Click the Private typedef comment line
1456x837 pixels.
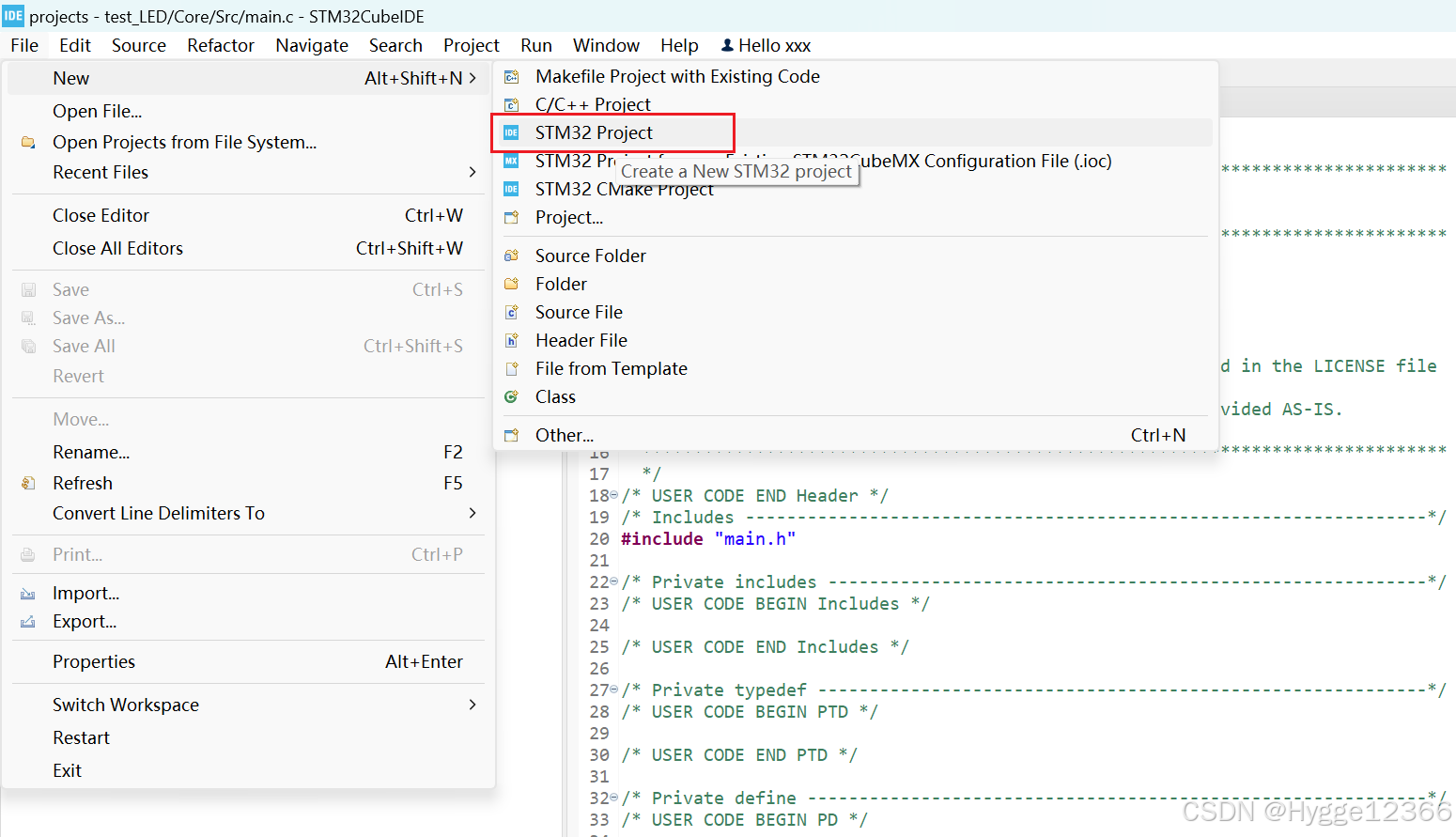(1033, 690)
